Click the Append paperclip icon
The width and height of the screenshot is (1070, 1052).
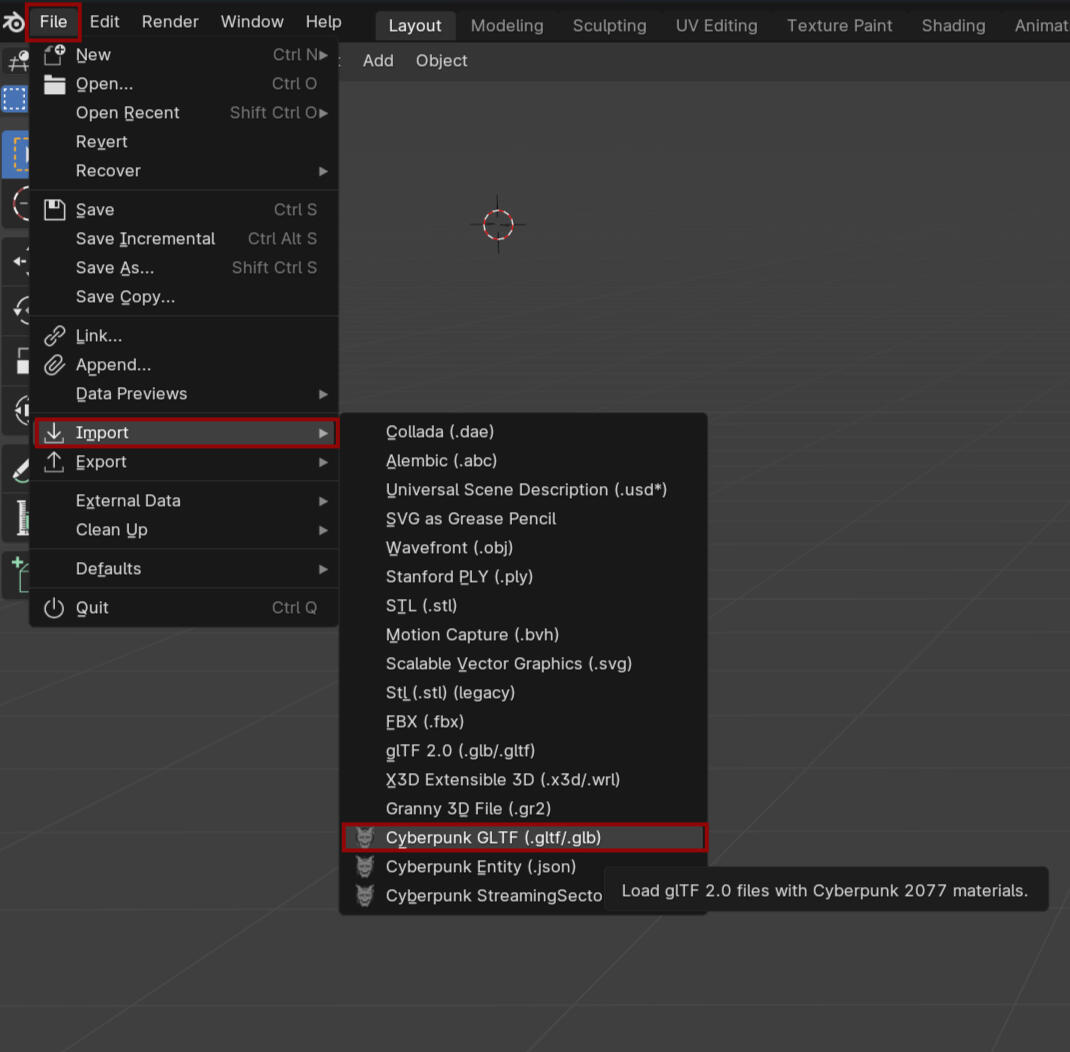click(54, 365)
